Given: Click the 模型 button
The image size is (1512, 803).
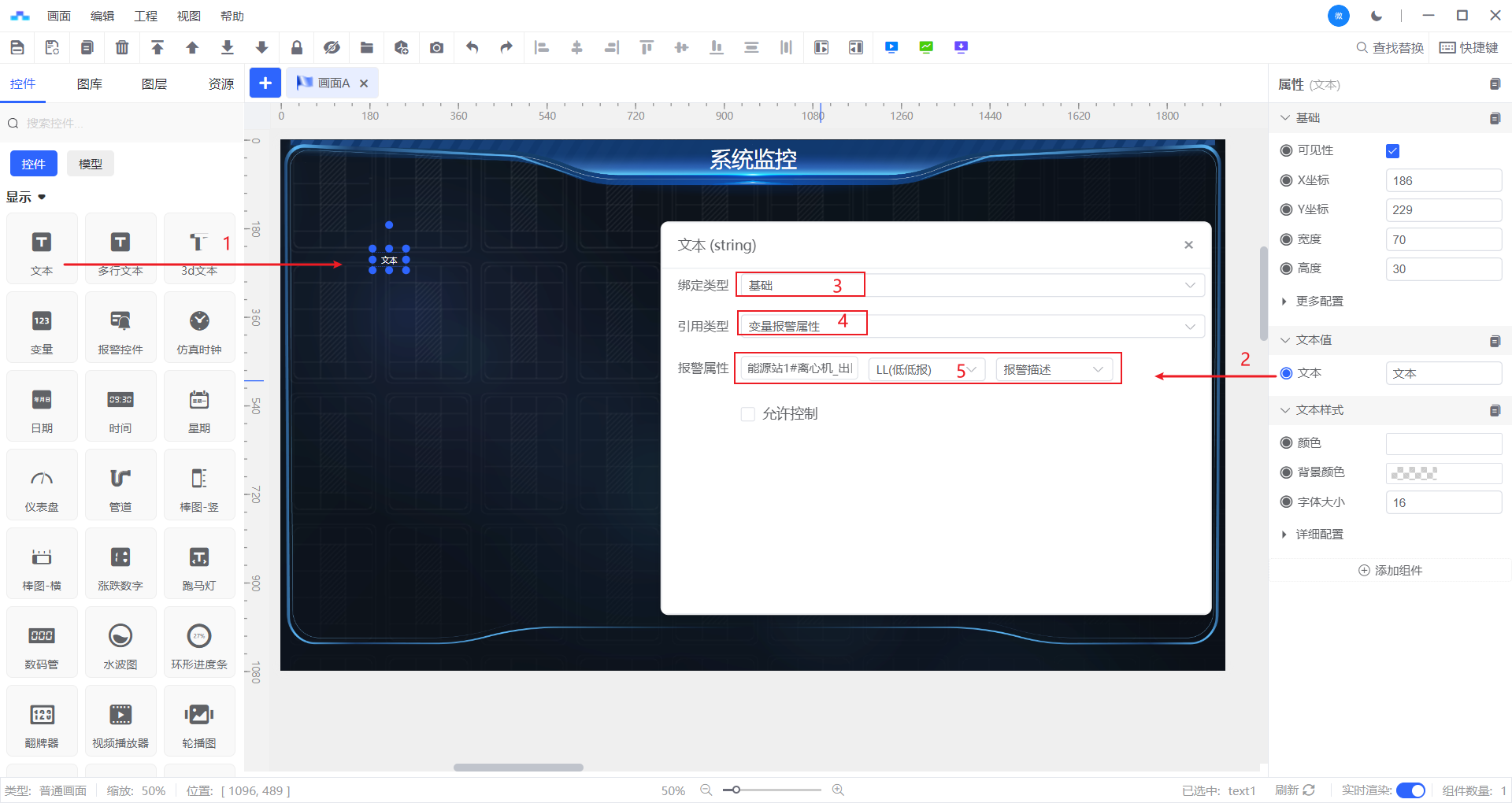Looking at the screenshot, I should click(91, 164).
